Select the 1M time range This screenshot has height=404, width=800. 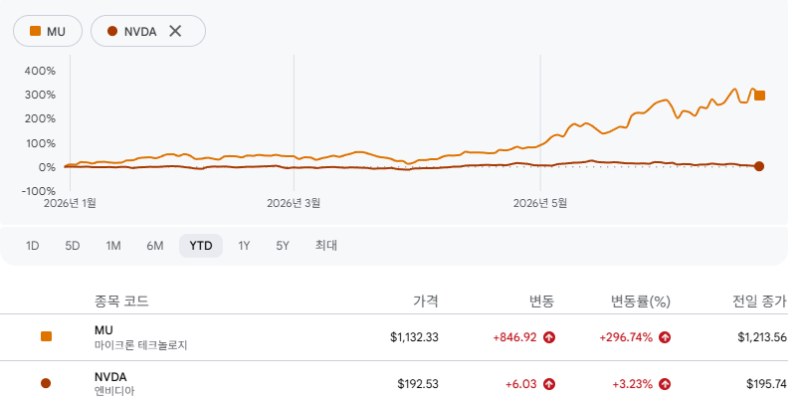tap(113, 246)
